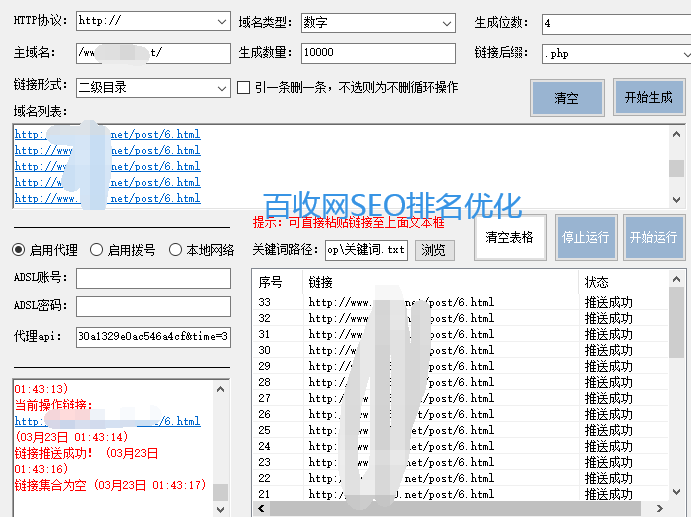Viewport: 691px width, 517px height.
Task: Click the 生成位数 input field
Action: pos(616,23)
